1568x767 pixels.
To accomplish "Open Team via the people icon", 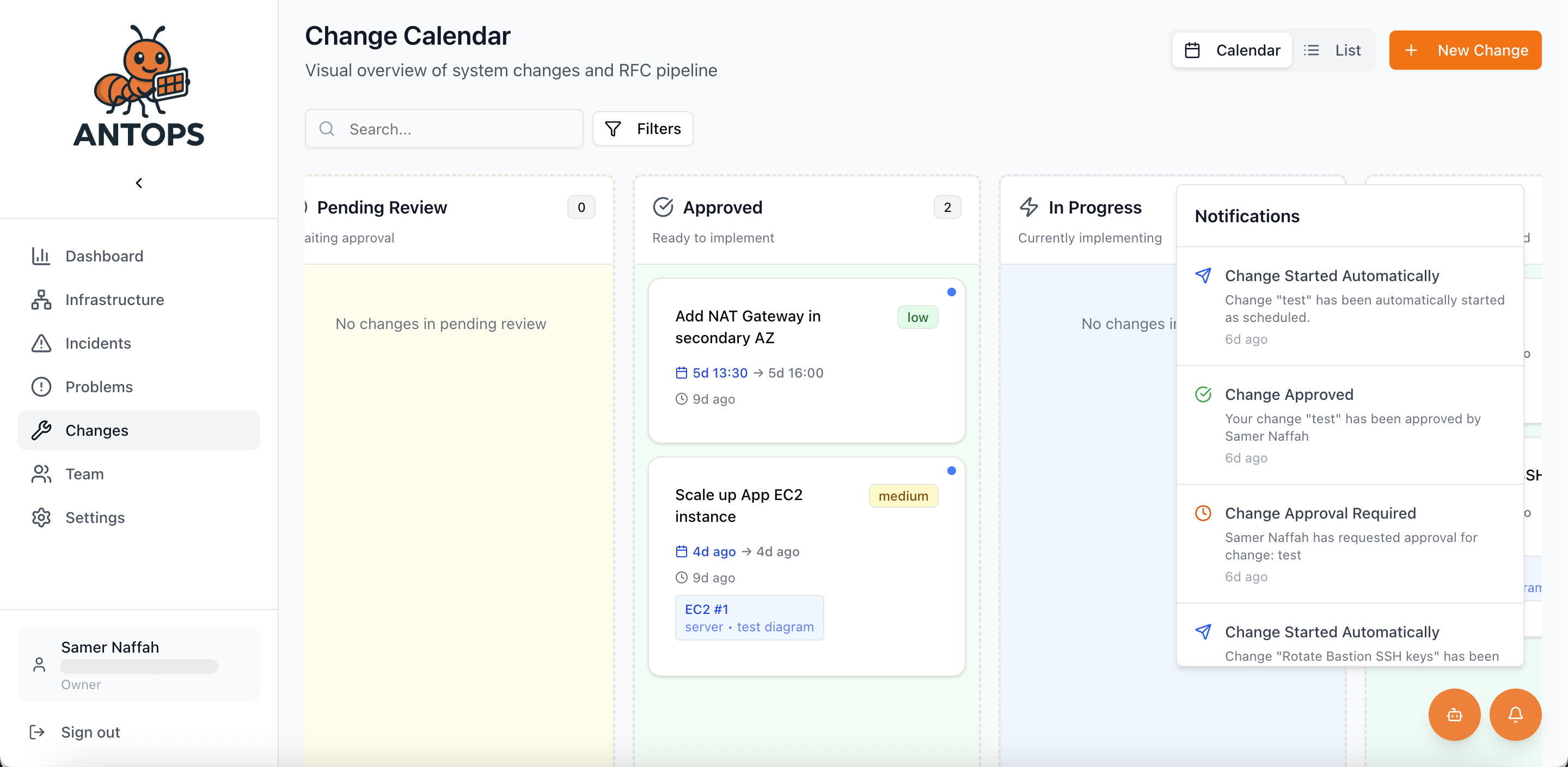I will [x=41, y=474].
